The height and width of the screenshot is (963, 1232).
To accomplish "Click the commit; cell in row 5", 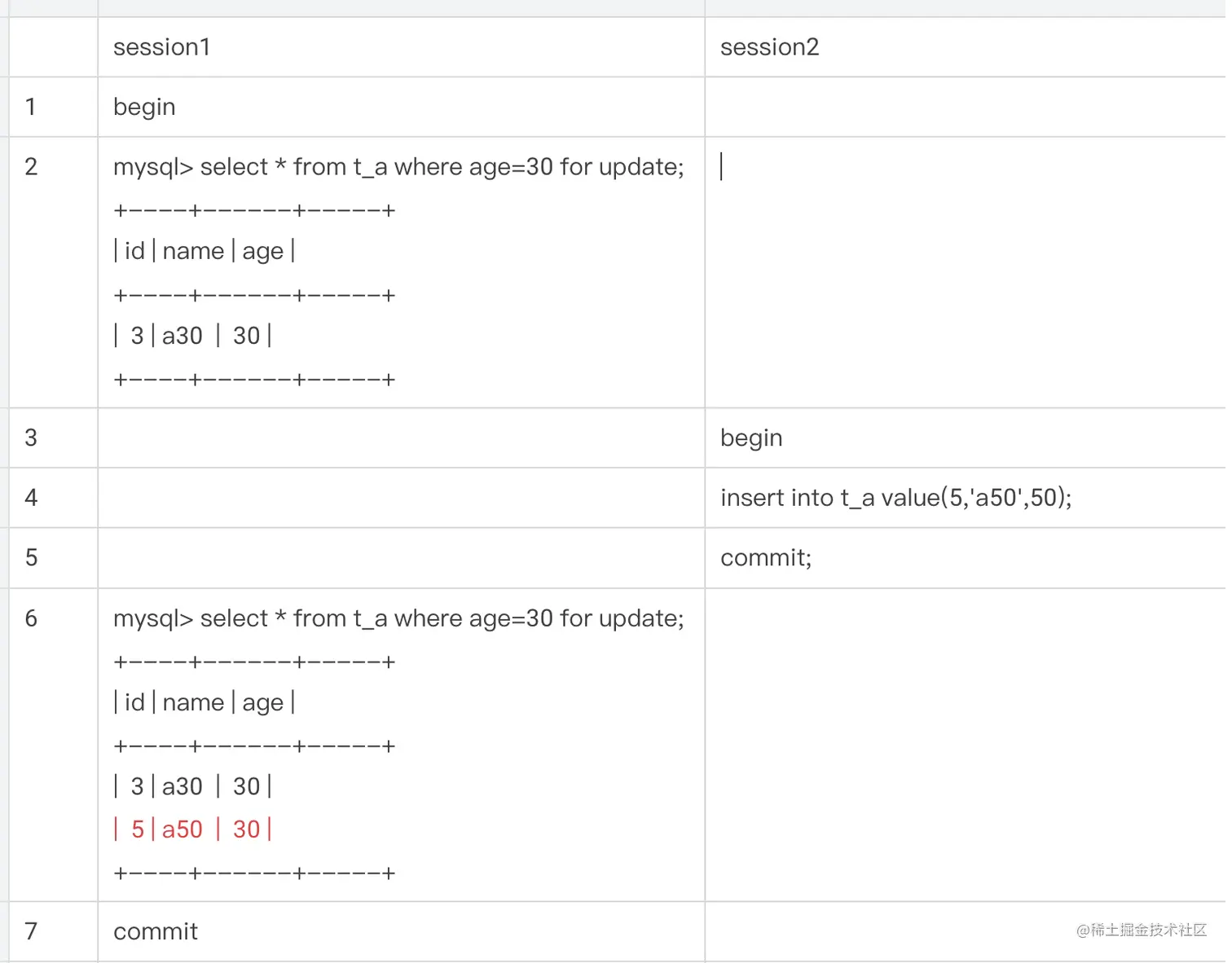I will [x=966, y=558].
